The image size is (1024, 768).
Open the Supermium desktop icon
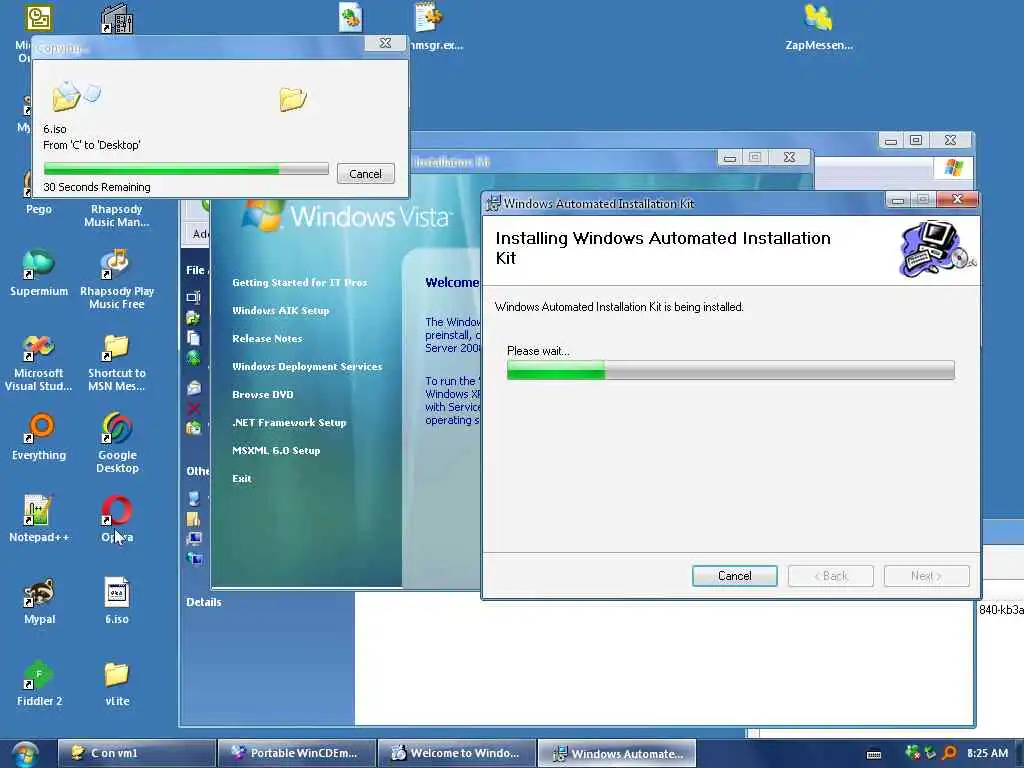[x=39, y=273]
